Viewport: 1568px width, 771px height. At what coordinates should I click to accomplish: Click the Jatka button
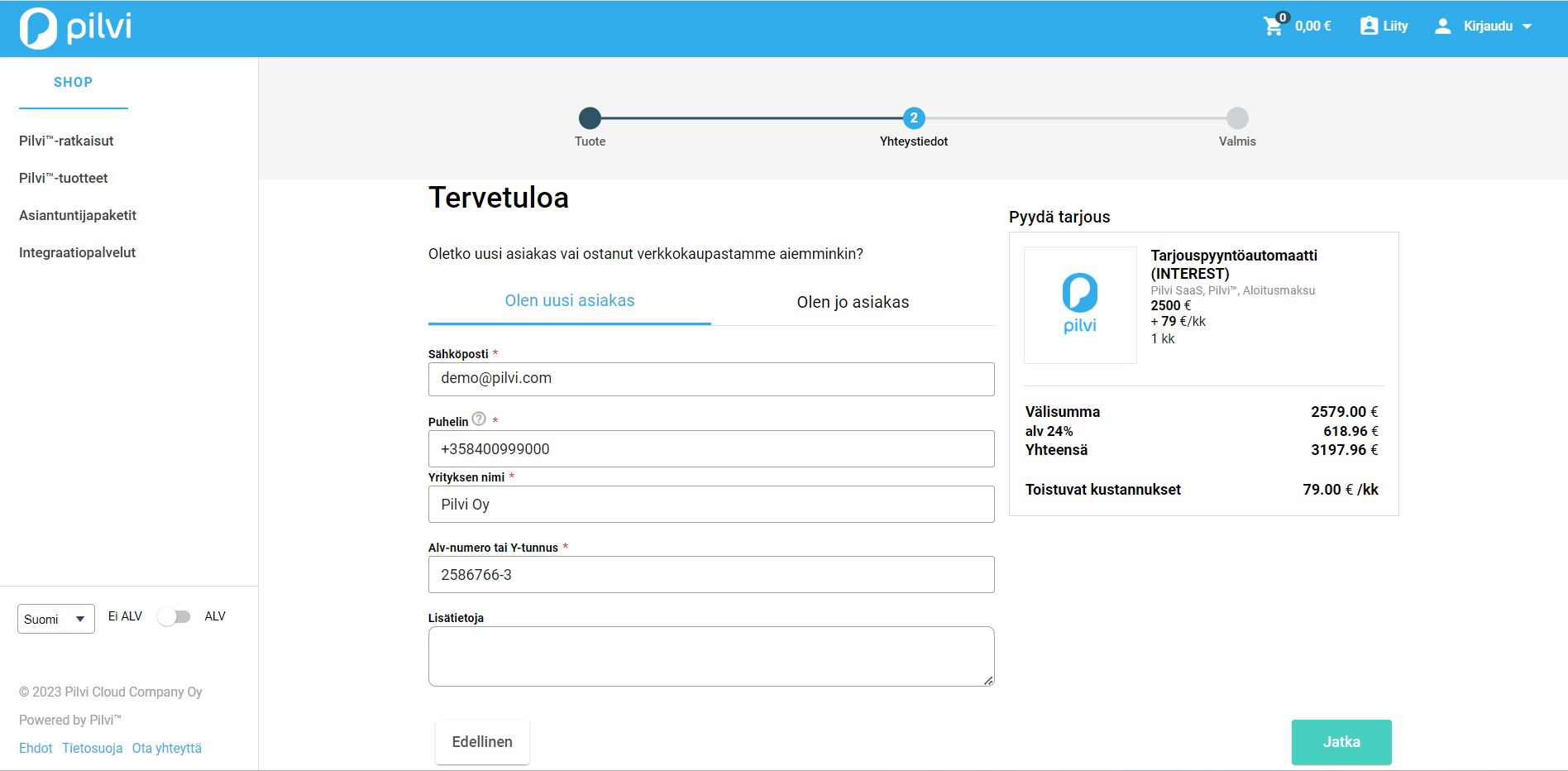tap(1341, 742)
